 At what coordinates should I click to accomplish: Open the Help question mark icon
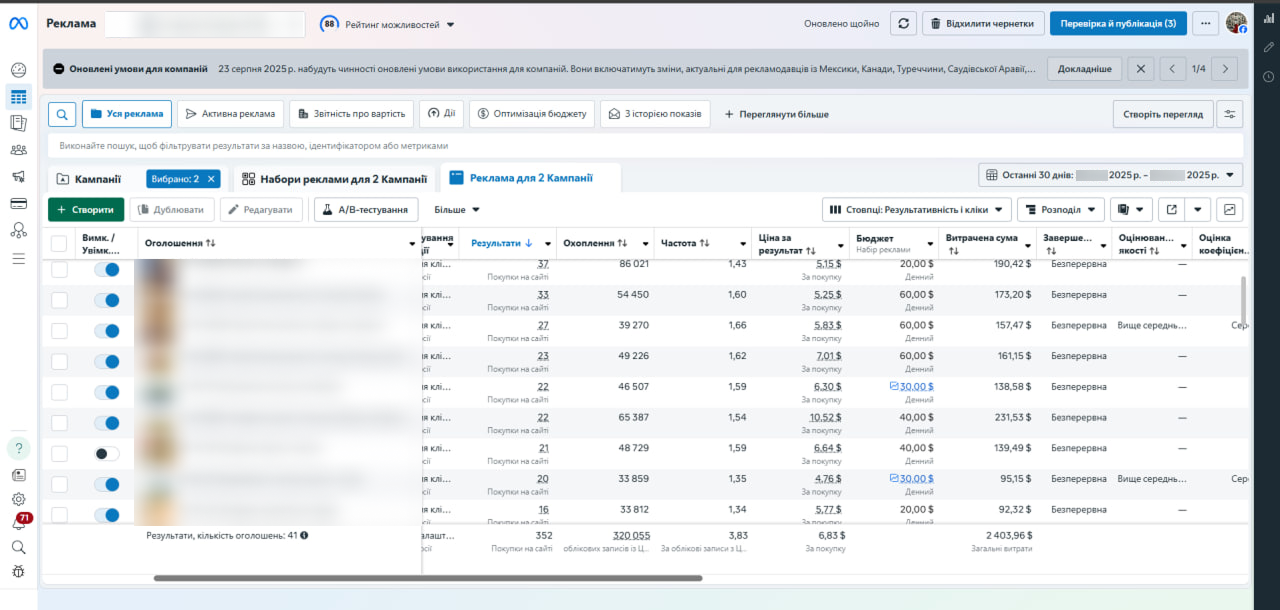pos(18,448)
